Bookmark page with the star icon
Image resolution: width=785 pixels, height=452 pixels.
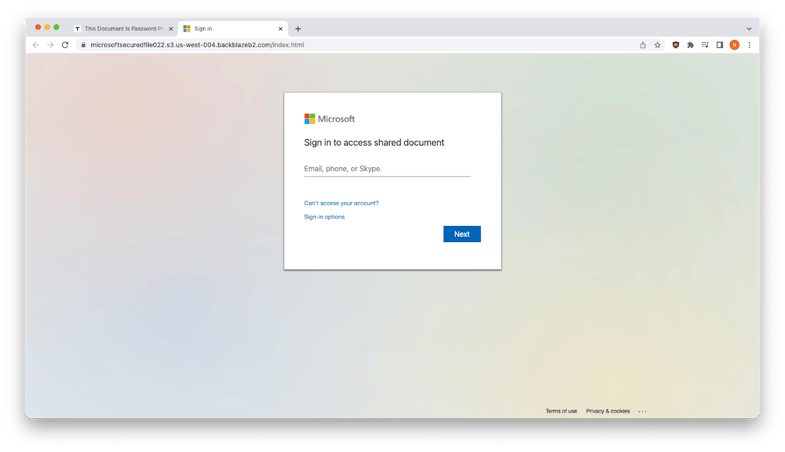[657, 45]
